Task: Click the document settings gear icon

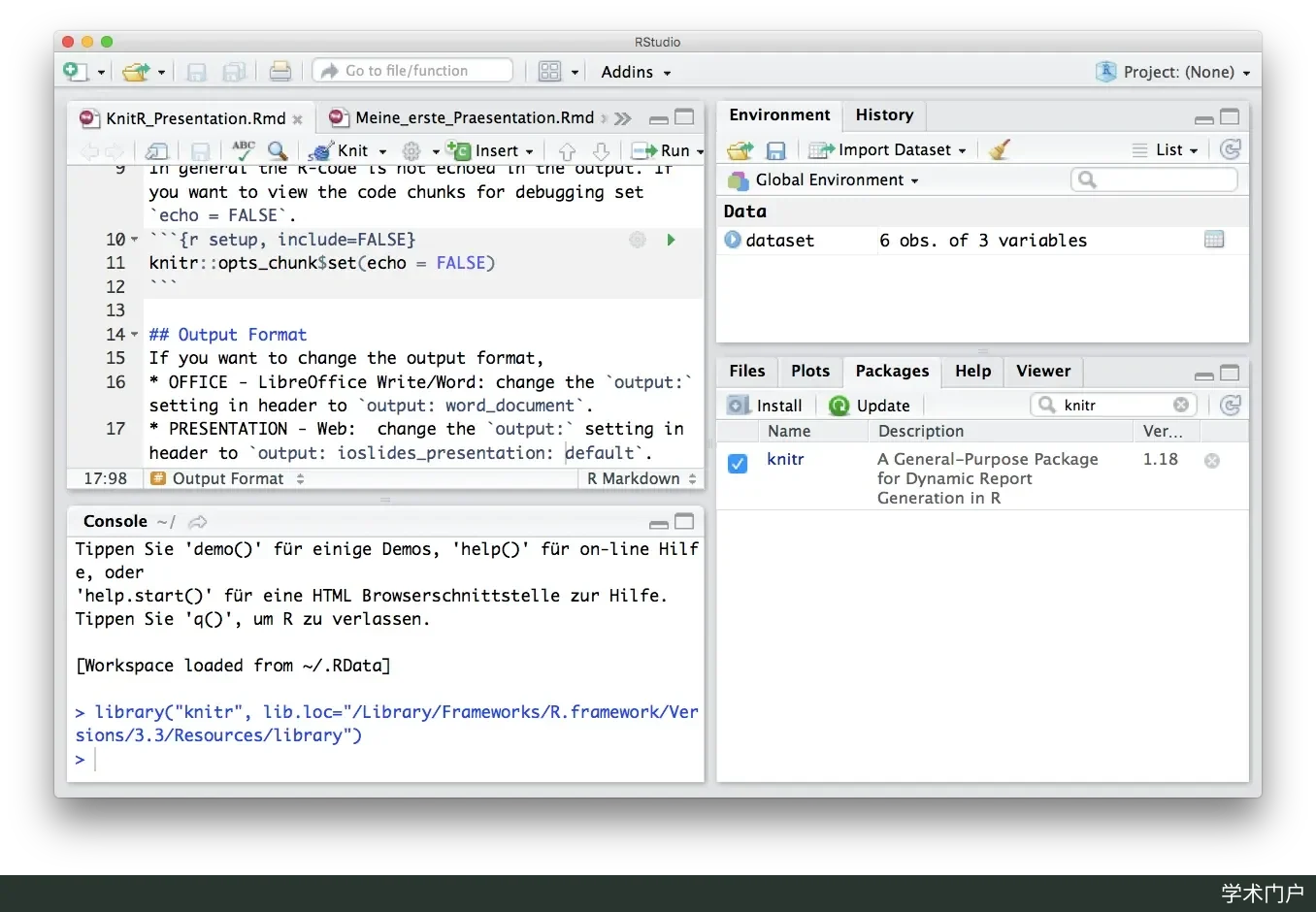Action: (411, 150)
